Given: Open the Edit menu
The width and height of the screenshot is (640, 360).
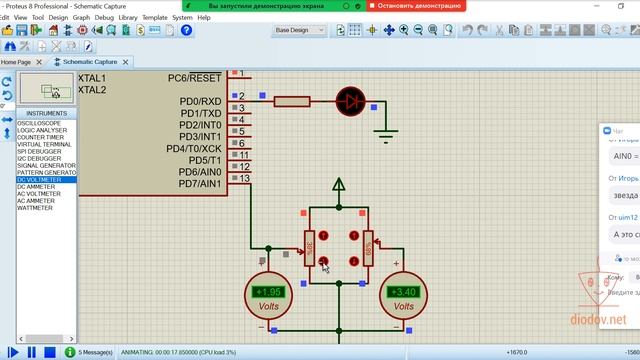Looking at the screenshot, I should coord(4,18).
